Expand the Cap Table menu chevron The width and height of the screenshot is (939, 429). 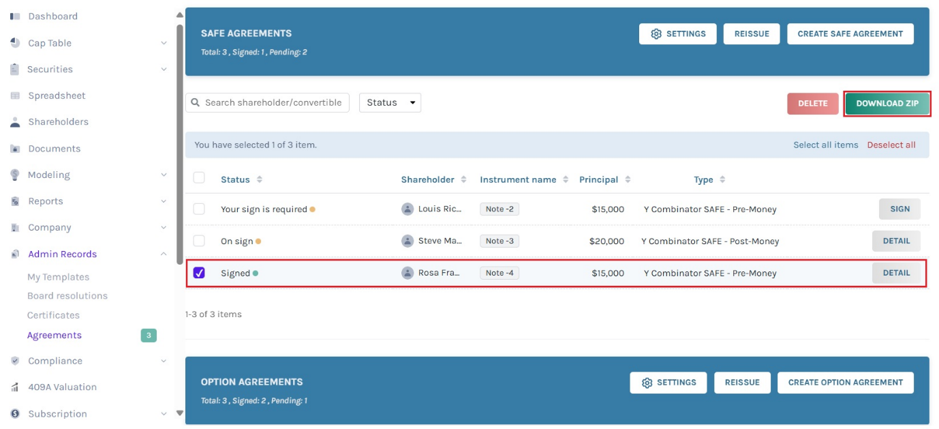163,43
